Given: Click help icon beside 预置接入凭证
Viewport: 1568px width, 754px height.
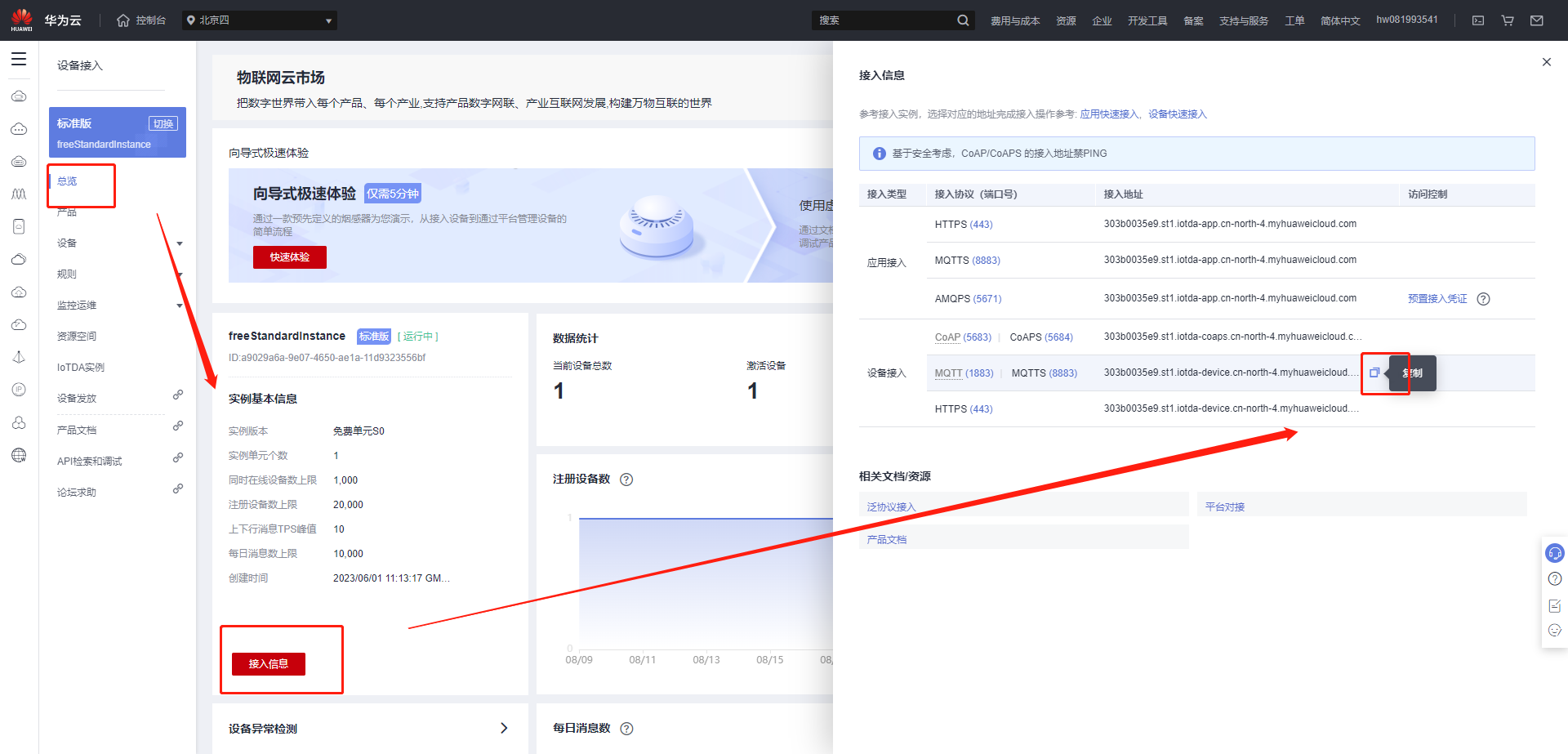Looking at the screenshot, I should (x=1484, y=299).
